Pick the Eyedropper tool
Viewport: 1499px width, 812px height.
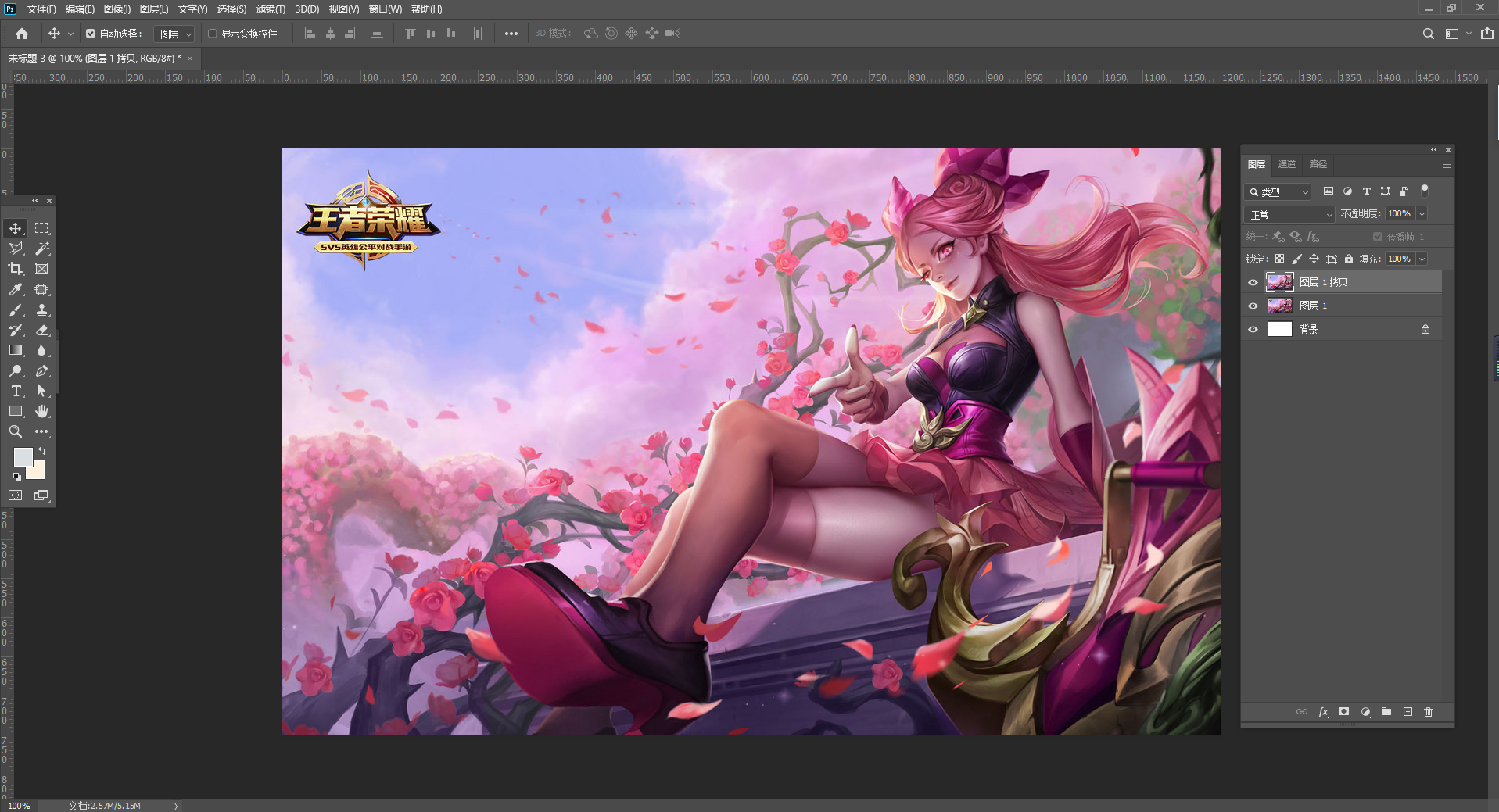16,289
